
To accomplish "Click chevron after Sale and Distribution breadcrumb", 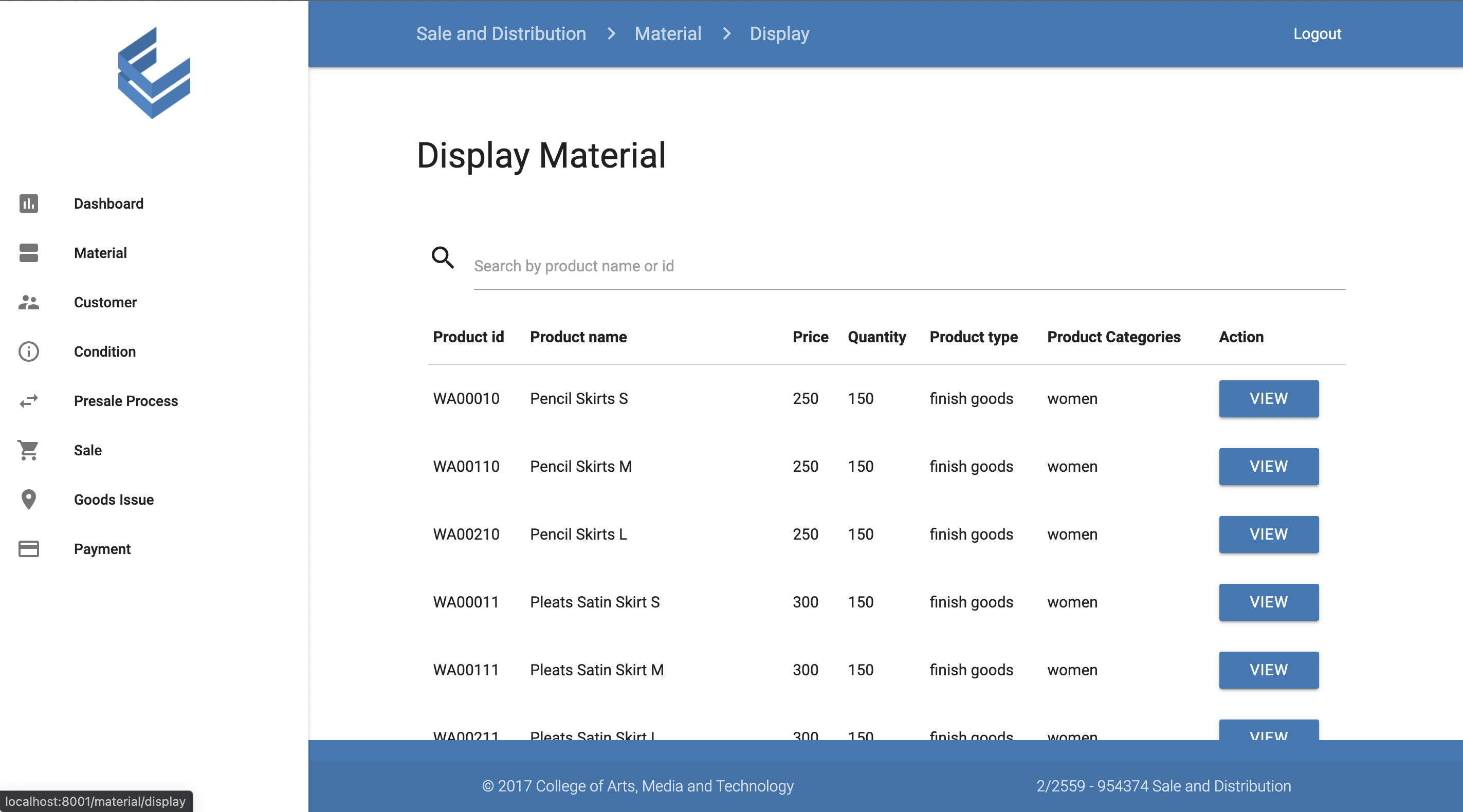I will [x=611, y=33].
